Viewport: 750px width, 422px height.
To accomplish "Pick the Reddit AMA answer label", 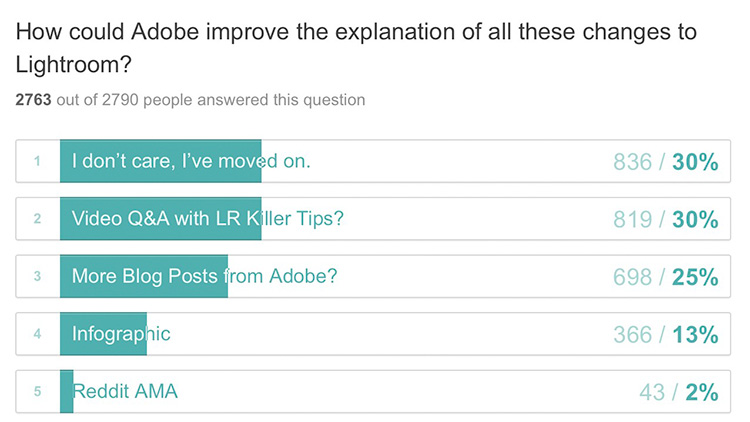I will (x=125, y=391).
